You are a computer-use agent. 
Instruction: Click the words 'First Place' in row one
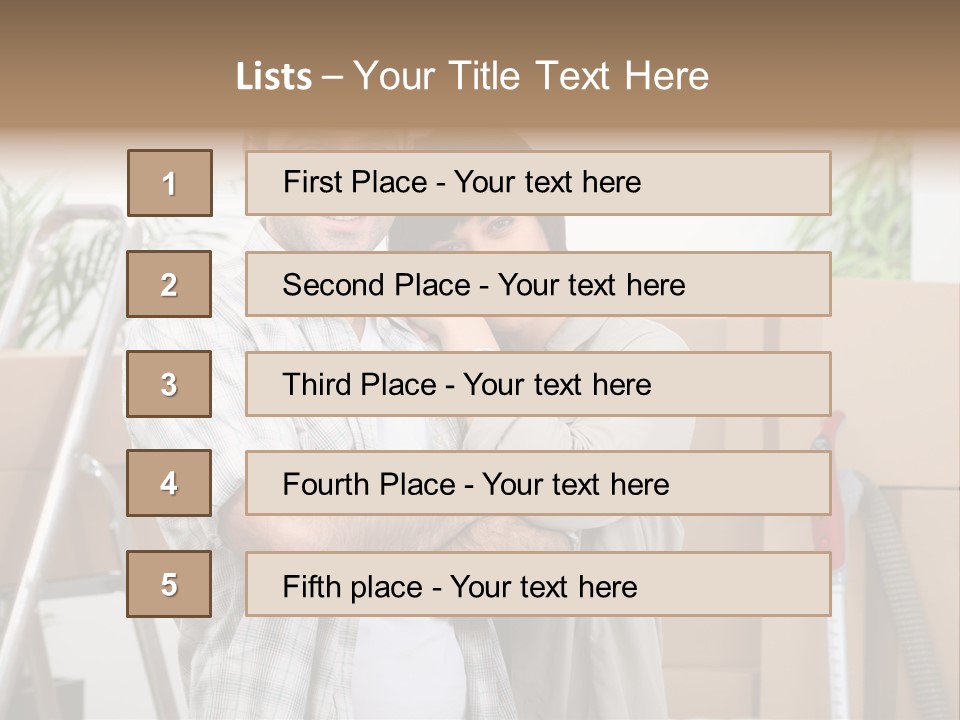[355, 182]
